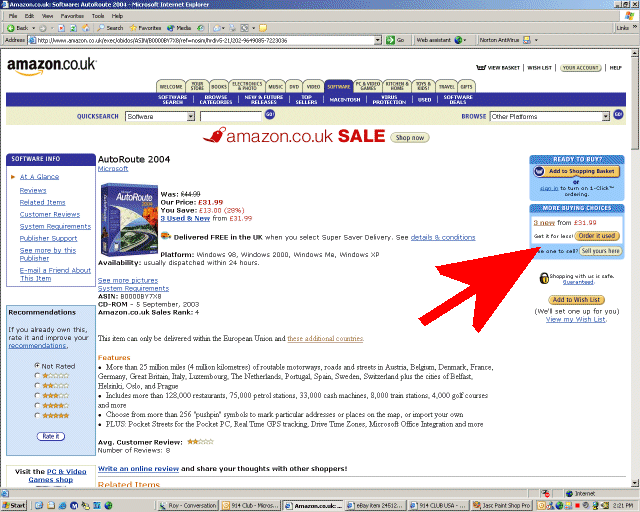Expand the Address bar URL dropdown arrow
This screenshot has width=640, height=512.
click(378, 40)
